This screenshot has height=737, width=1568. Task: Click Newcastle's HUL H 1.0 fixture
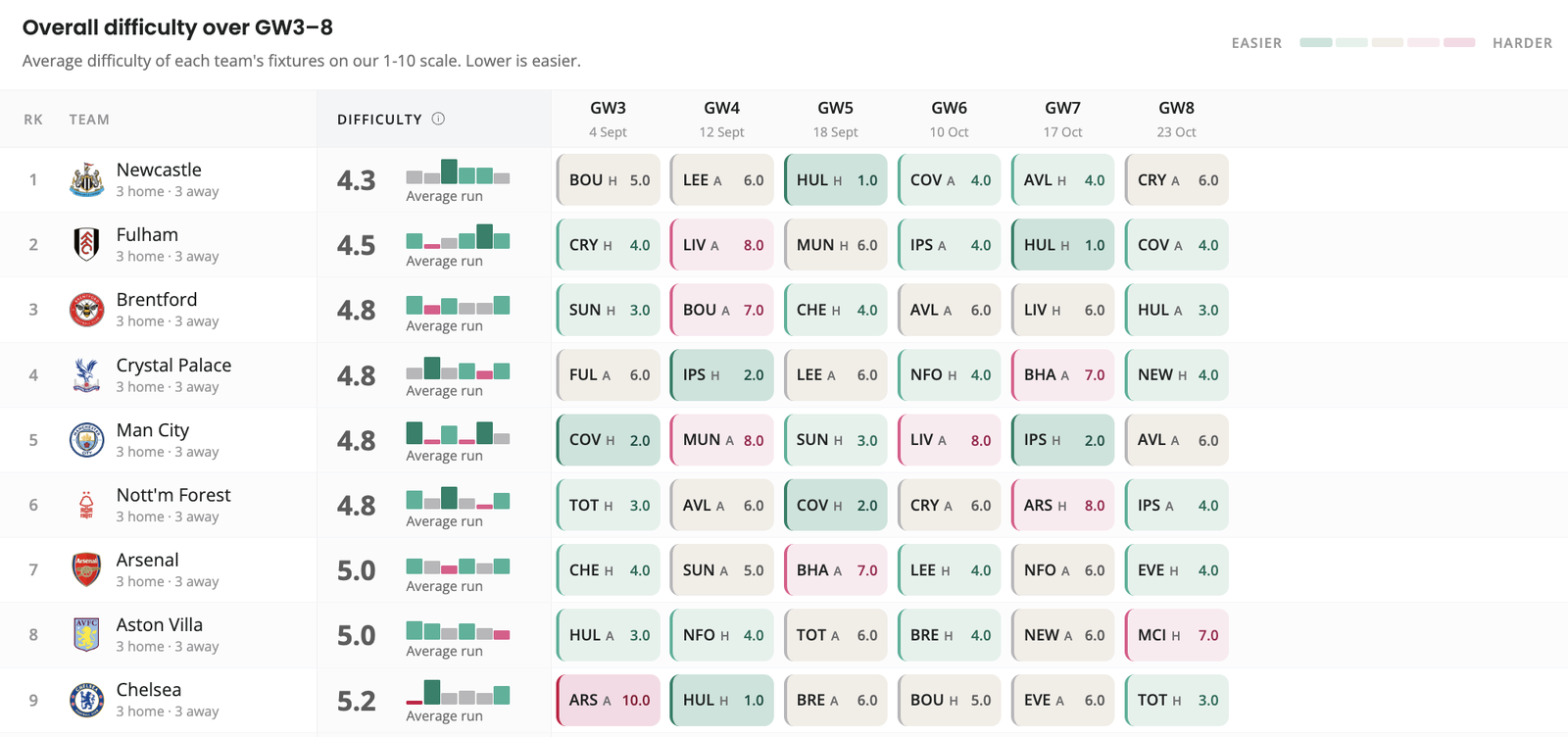[836, 179]
